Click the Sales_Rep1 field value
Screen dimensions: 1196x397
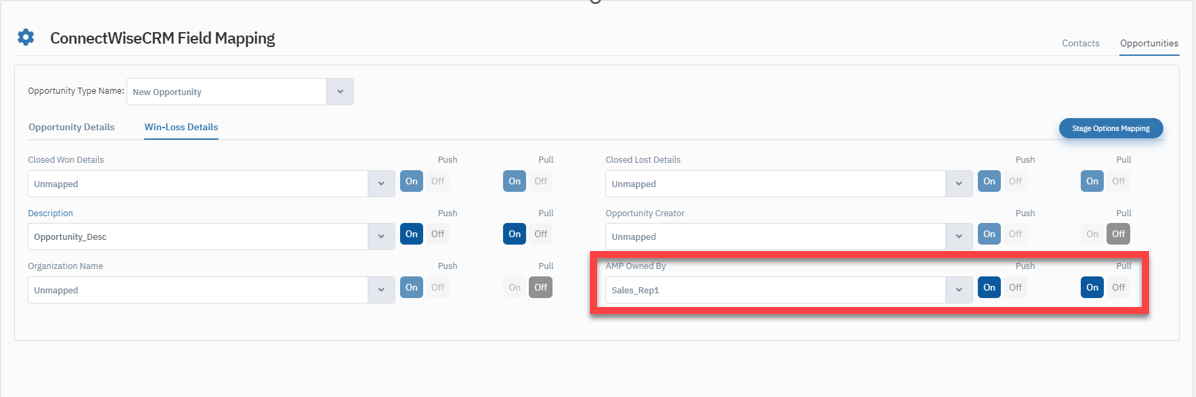click(x=635, y=290)
